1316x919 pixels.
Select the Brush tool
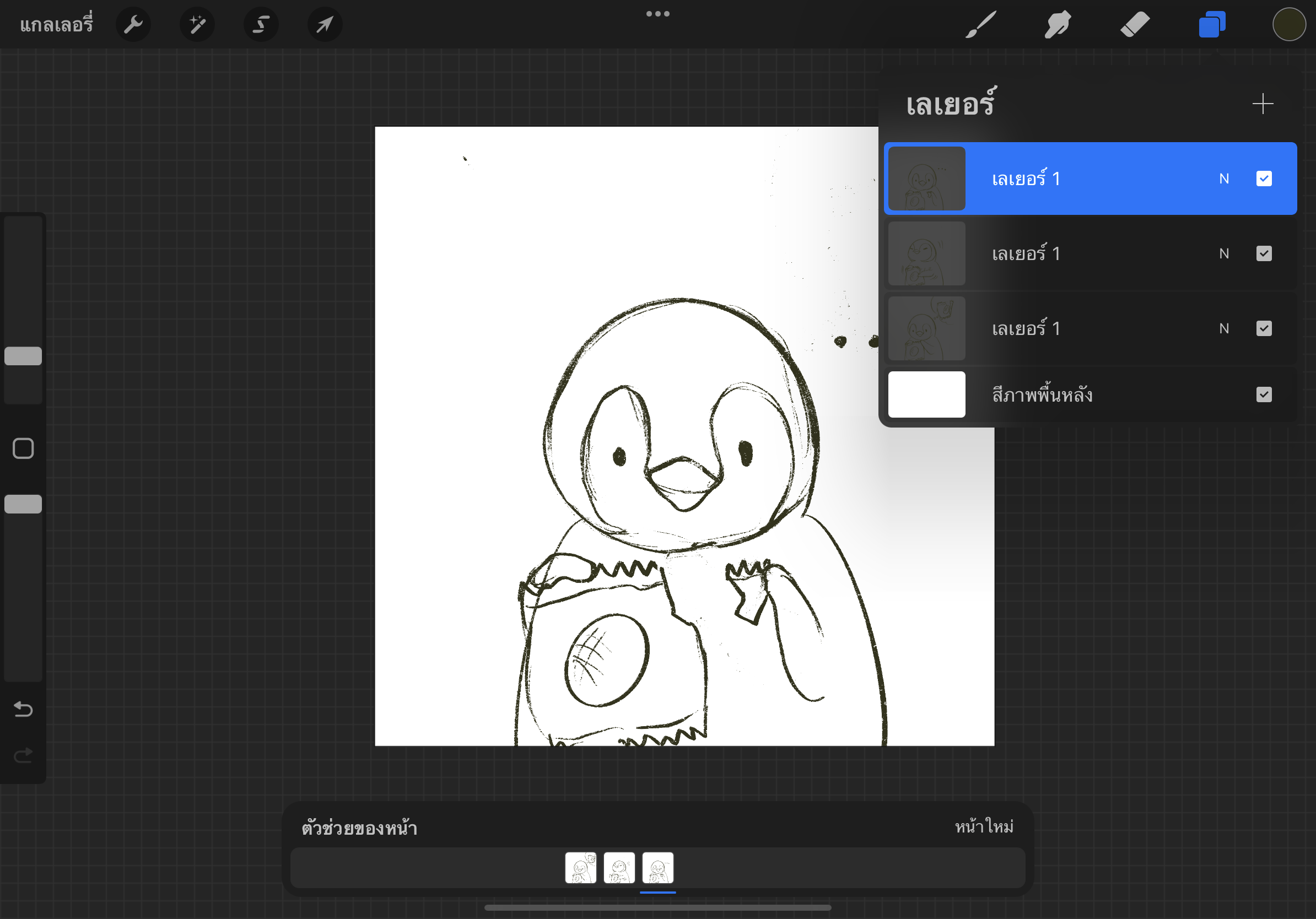pos(981,25)
